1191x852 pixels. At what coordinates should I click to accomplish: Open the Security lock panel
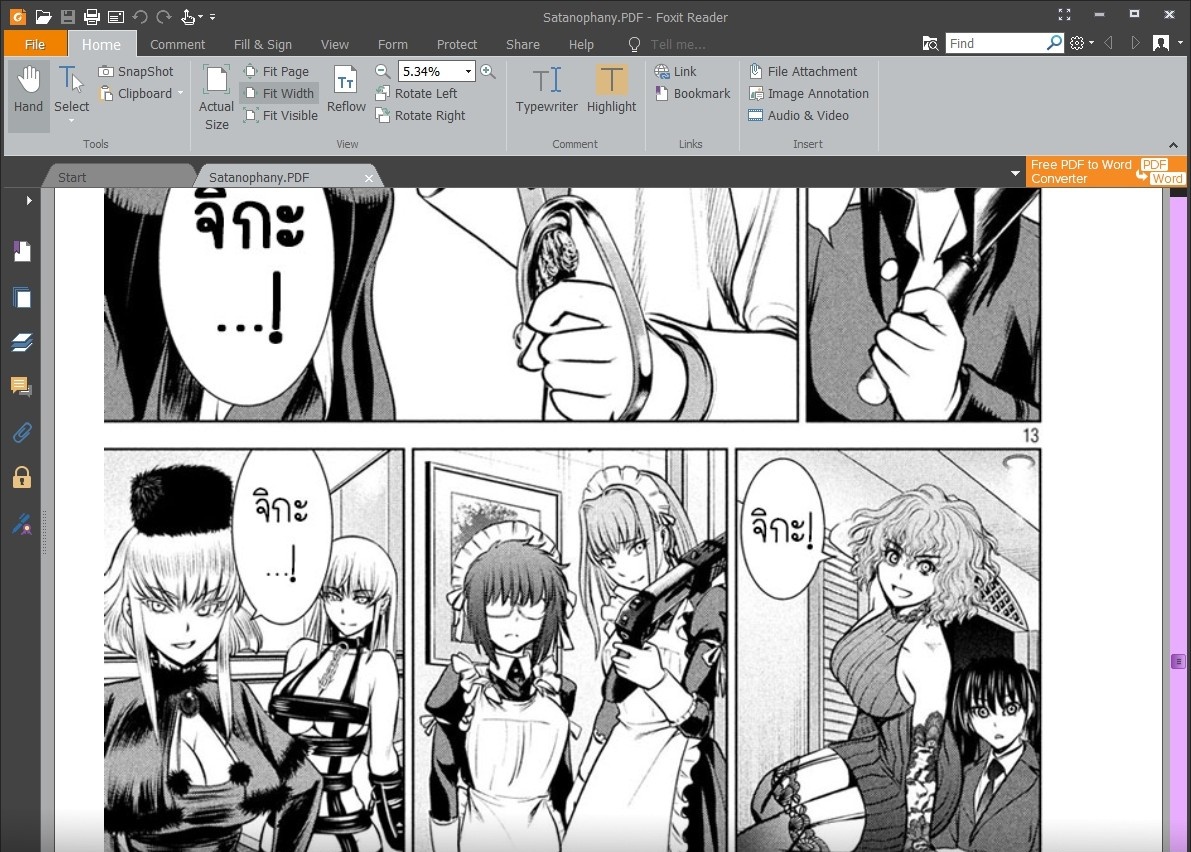pyautogui.click(x=22, y=478)
